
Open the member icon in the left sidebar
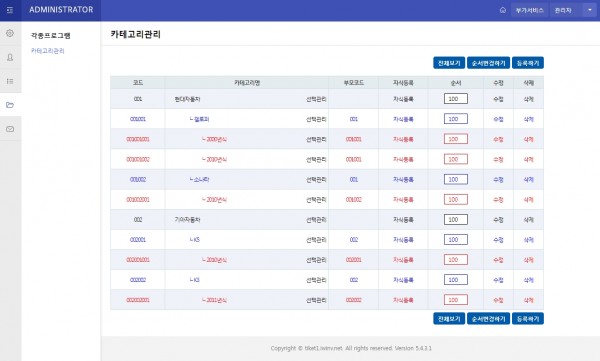[10, 57]
